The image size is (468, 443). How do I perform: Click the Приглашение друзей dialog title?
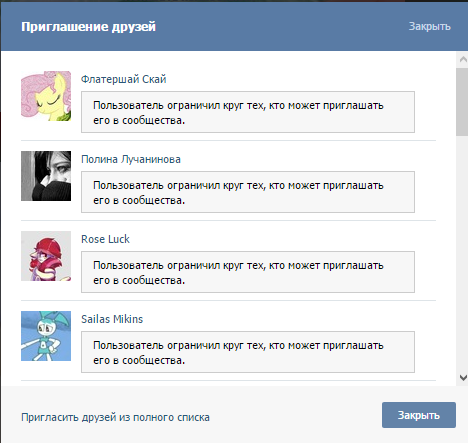tap(88, 27)
